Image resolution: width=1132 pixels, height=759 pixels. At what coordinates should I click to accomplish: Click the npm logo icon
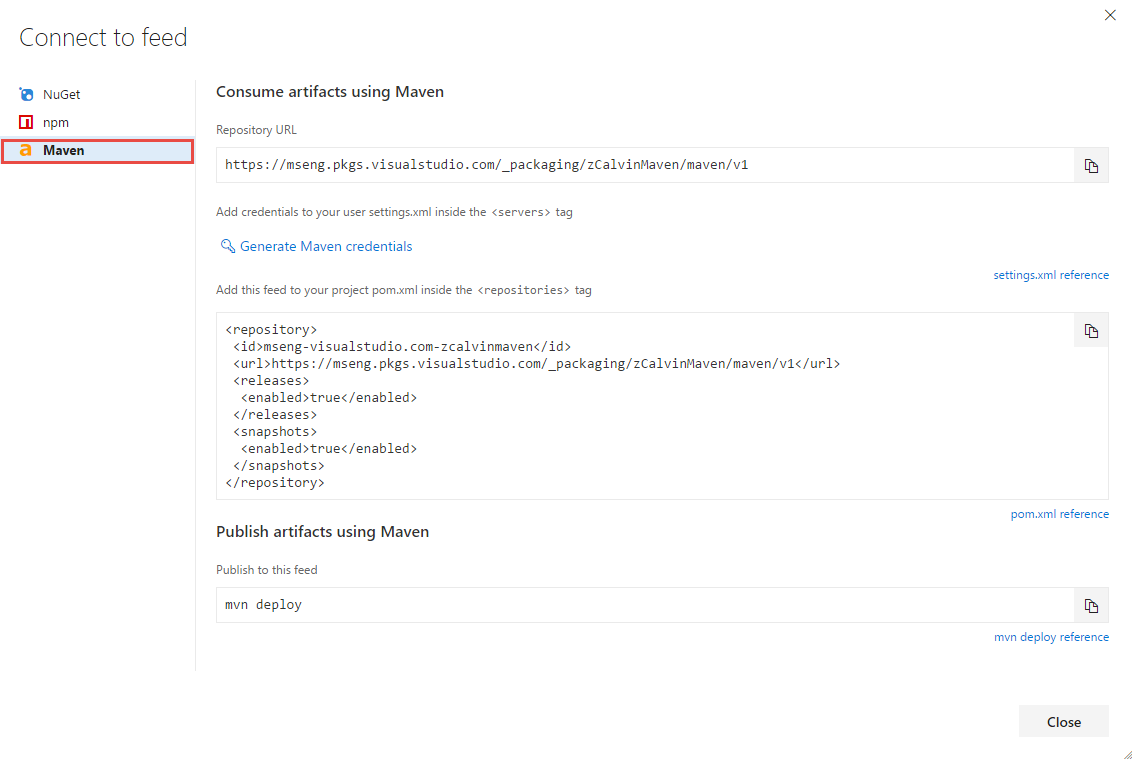(x=26, y=122)
